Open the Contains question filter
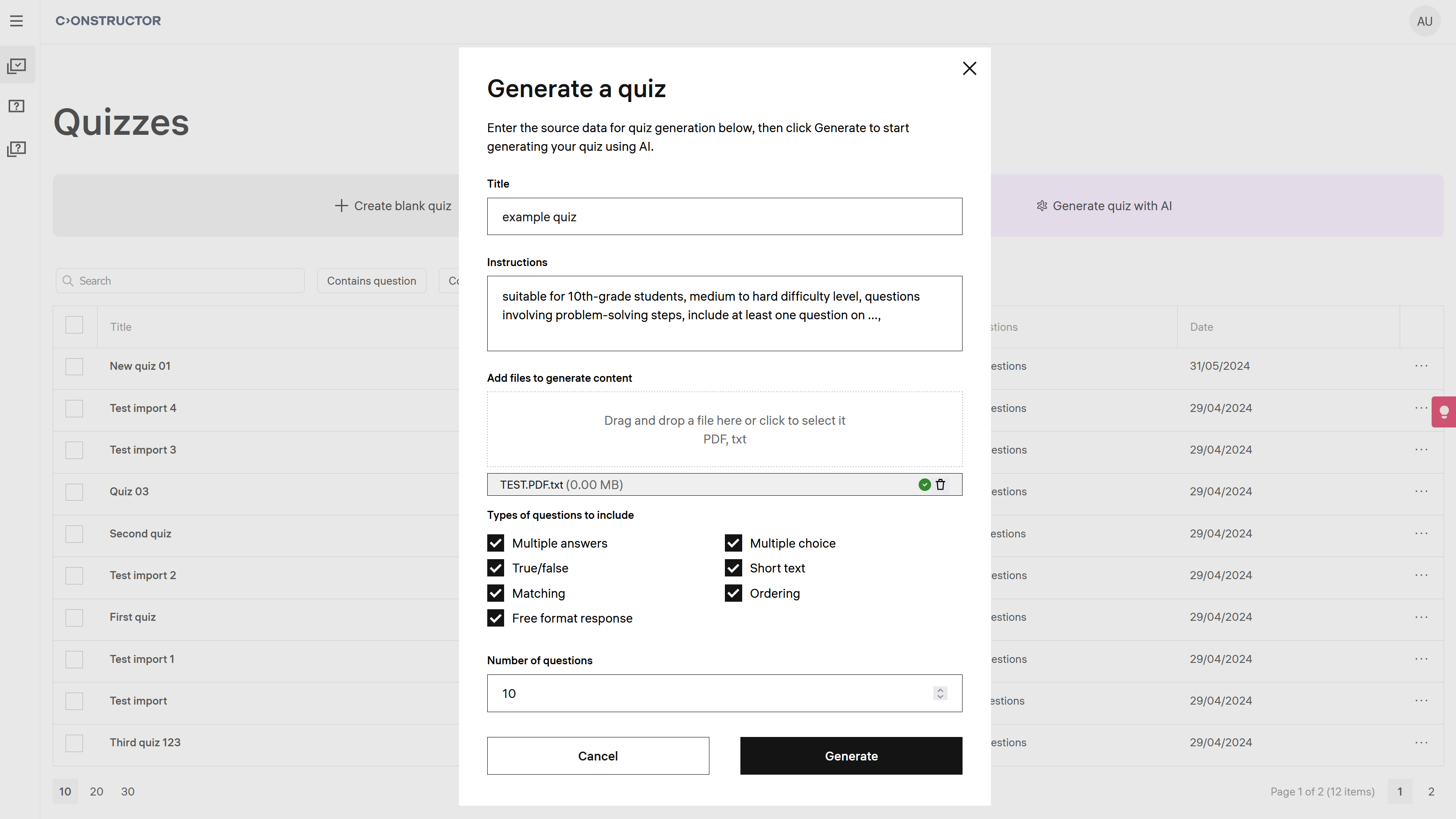Viewport: 1456px width, 819px height. [x=372, y=281]
